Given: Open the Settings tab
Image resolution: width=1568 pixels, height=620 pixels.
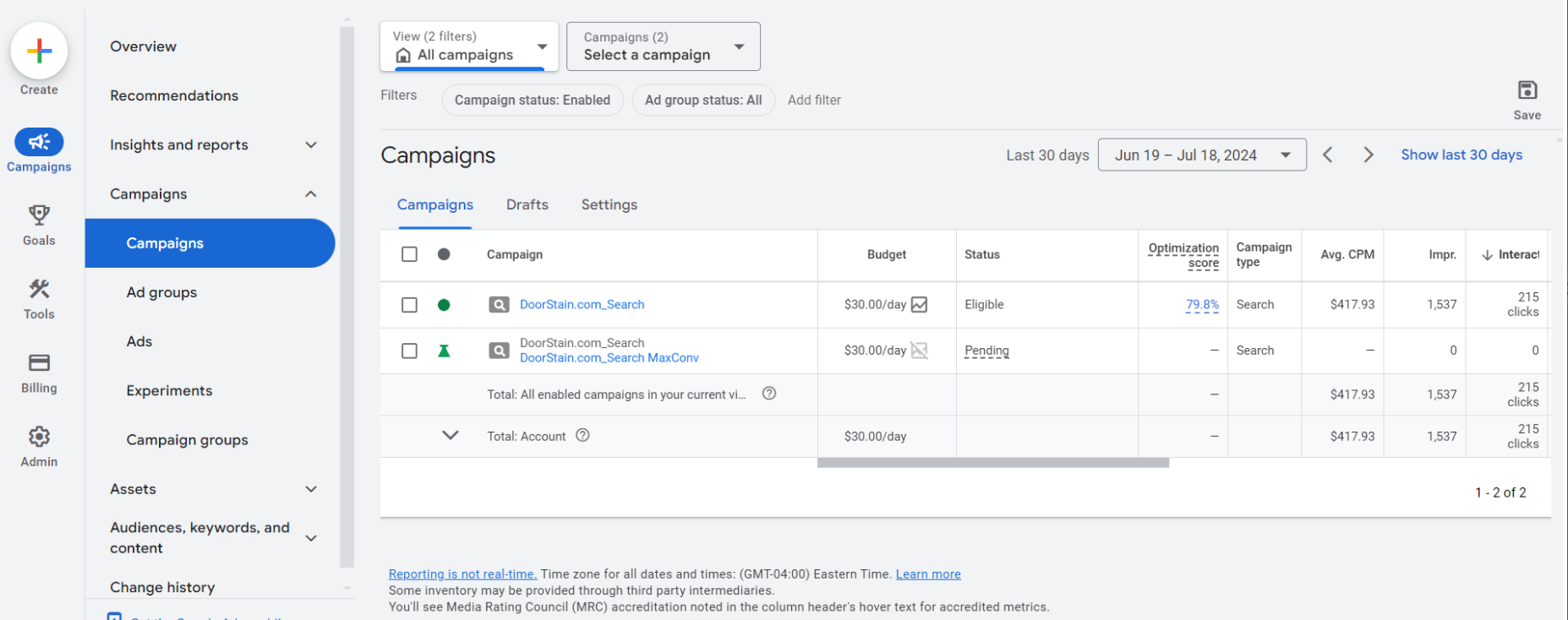Looking at the screenshot, I should (609, 204).
